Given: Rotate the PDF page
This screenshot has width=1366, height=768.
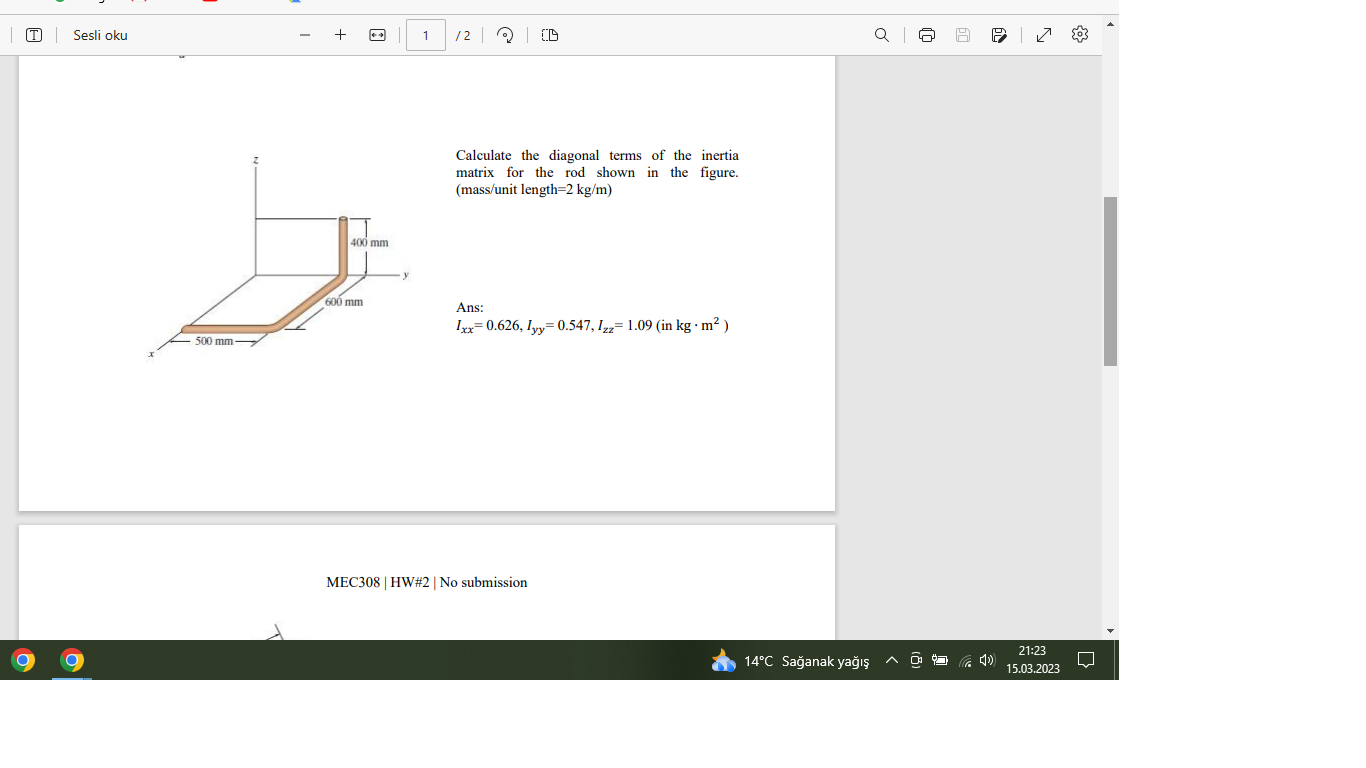Looking at the screenshot, I should pyautogui.click(x=505, y=34).
